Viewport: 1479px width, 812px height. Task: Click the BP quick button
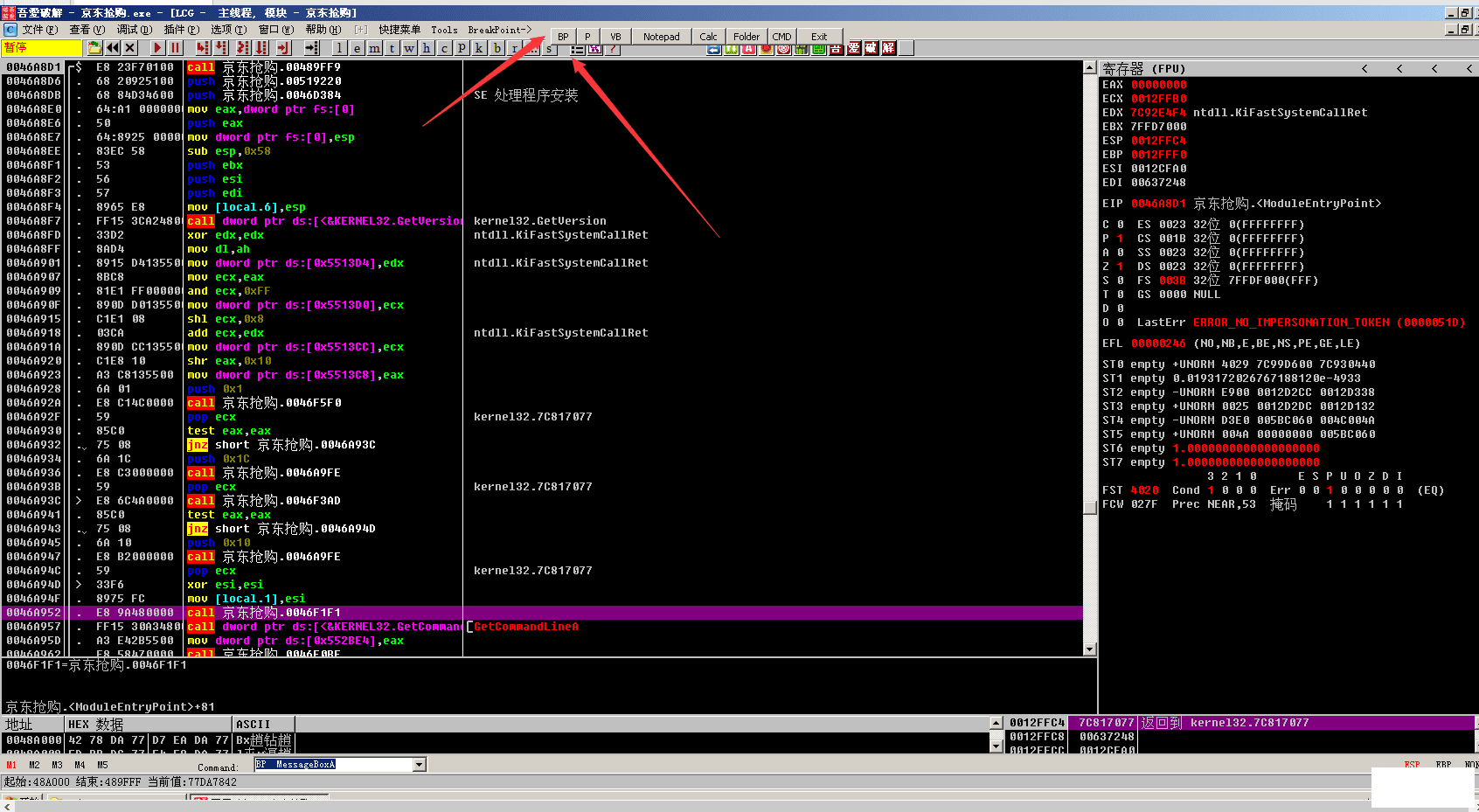pos(563,37)
